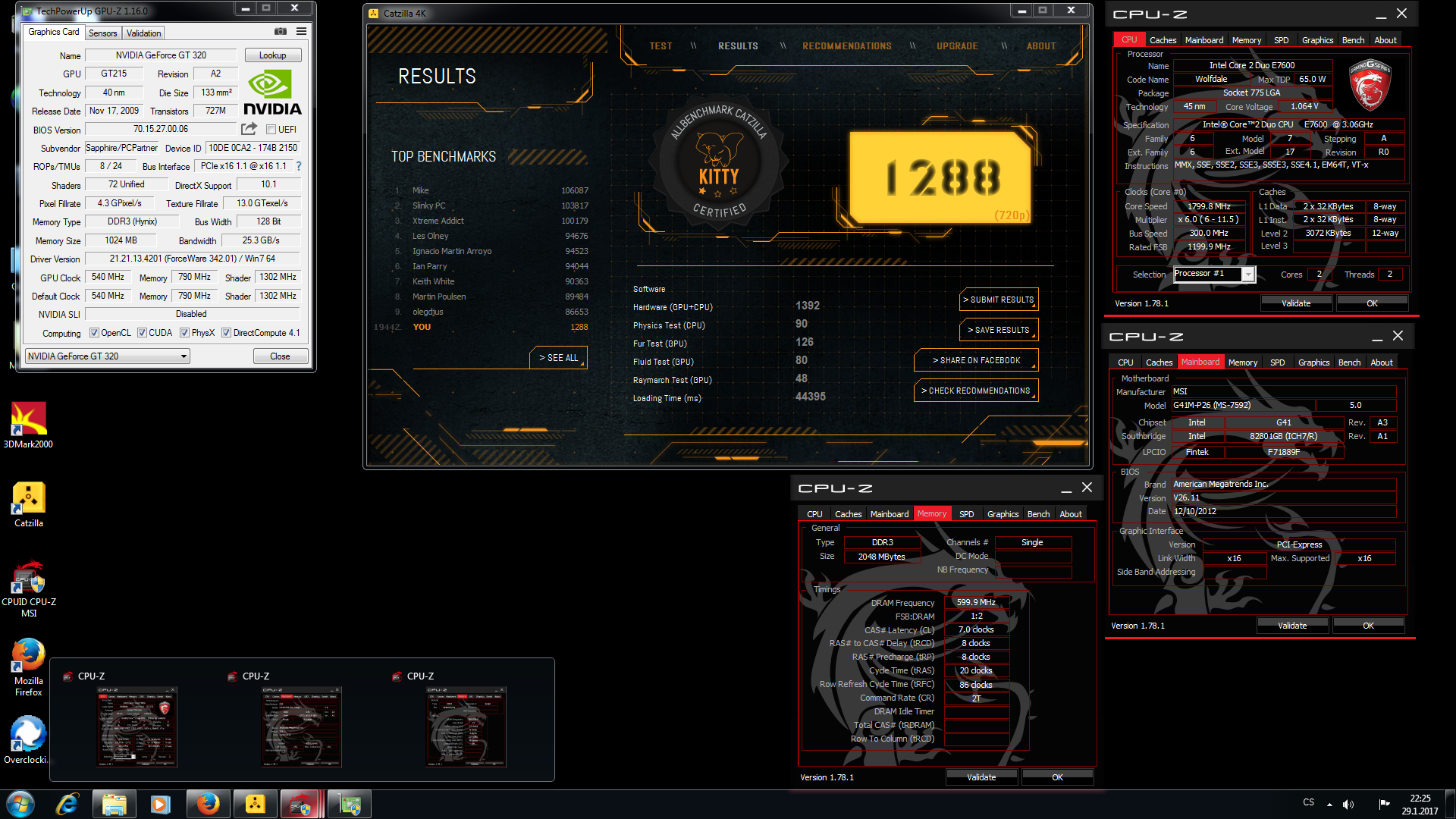
Task: Click OK in the CPU-Z mainboard window
Action: click(1368, 626)
